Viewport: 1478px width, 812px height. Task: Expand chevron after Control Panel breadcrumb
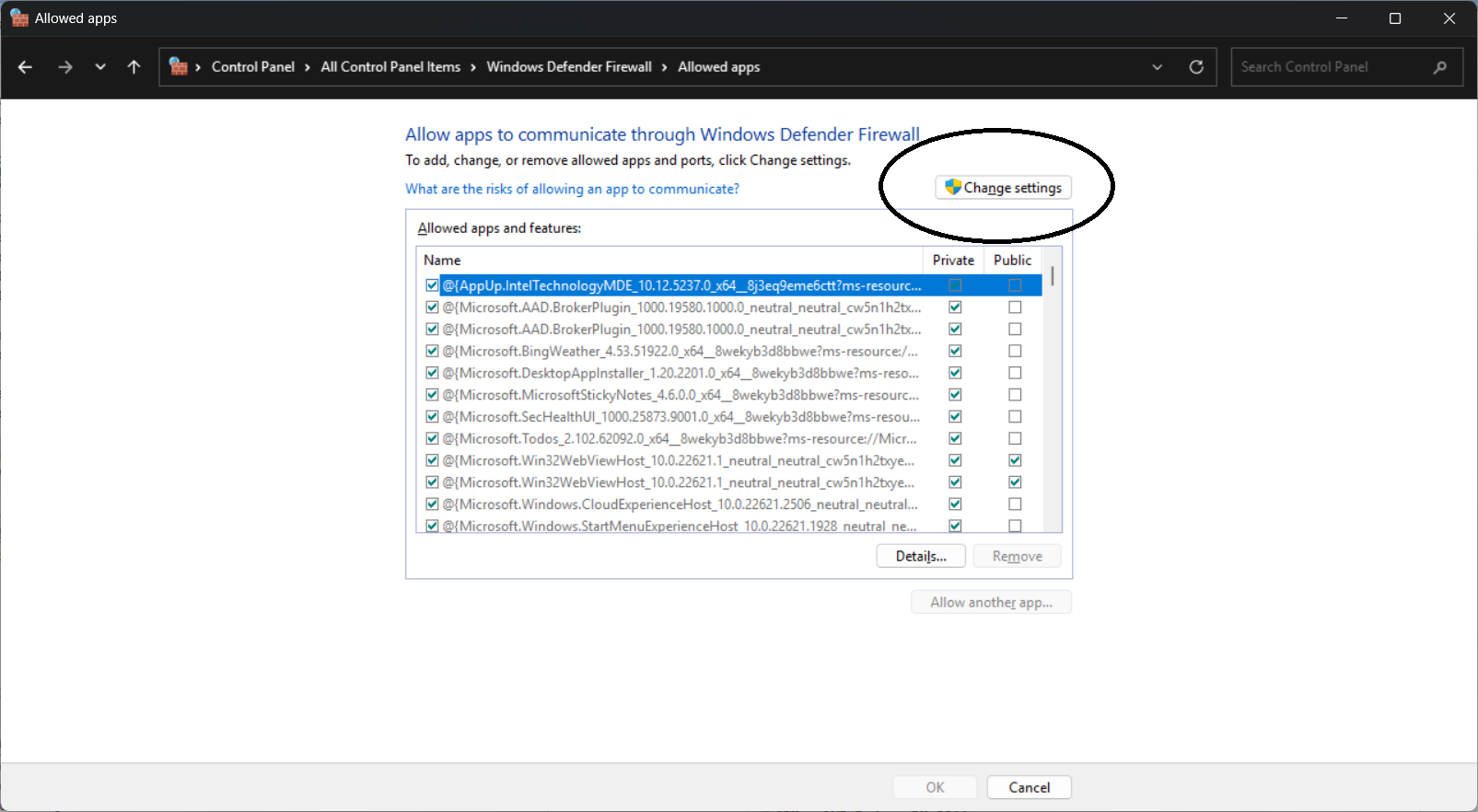coord(308,67)
